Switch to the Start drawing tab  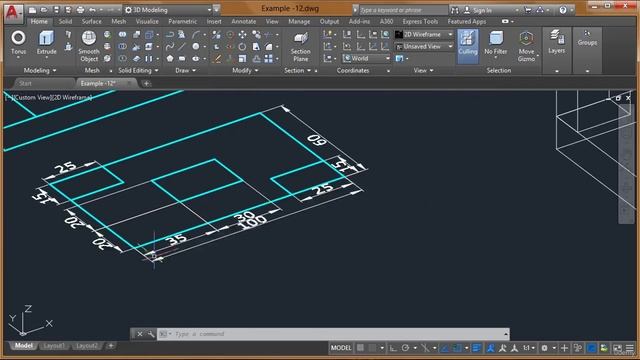(x=25, y=83)
